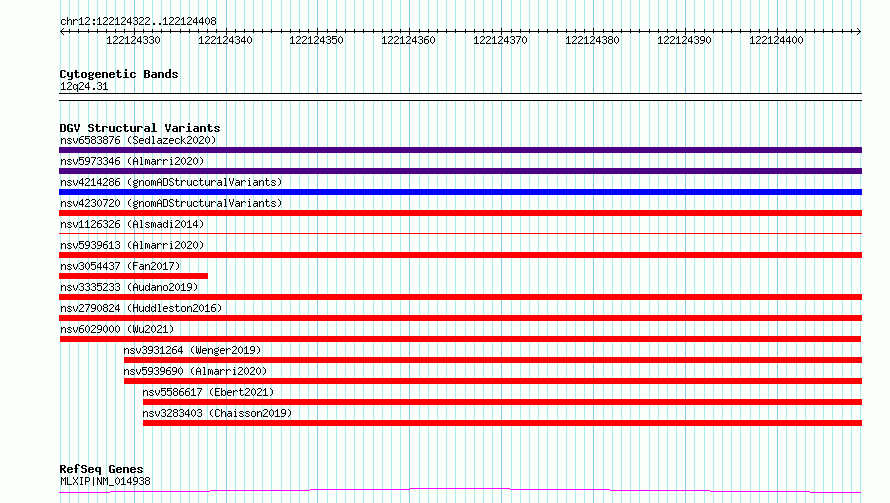The height and width of the screenshot is (503, 890).
Task: Select the nsv5939613 (Almarri2020) label
Action: coord(132,245)
